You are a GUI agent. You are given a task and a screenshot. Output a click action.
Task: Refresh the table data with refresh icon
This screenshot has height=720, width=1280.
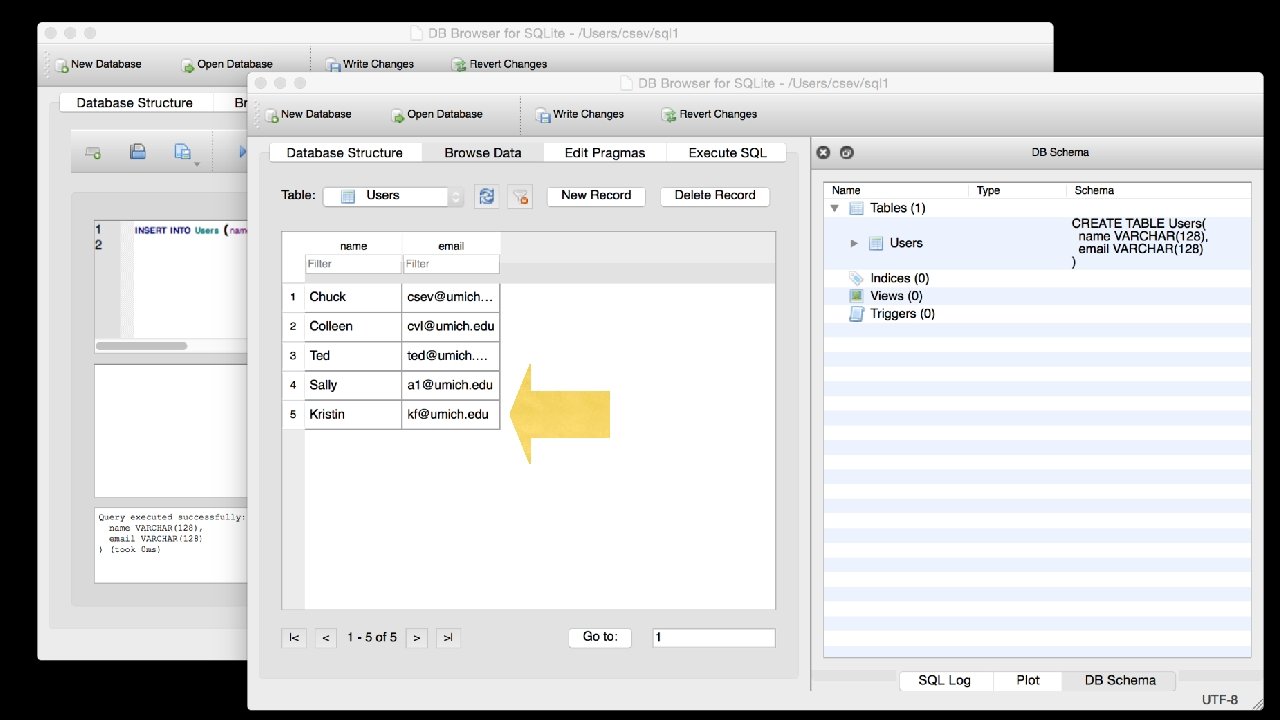pos(487,196)
